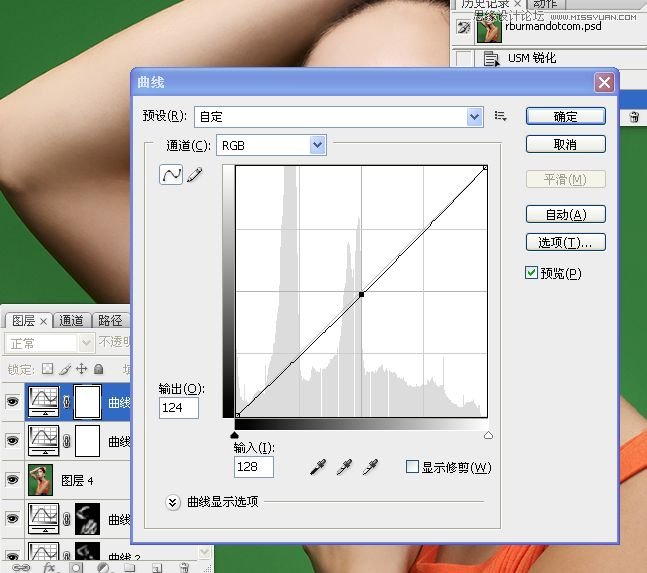Screen dimensions: 647x573
Task: Click rburmandotcom.psd snapshot thumbnail in History
Action: [489, 29]
